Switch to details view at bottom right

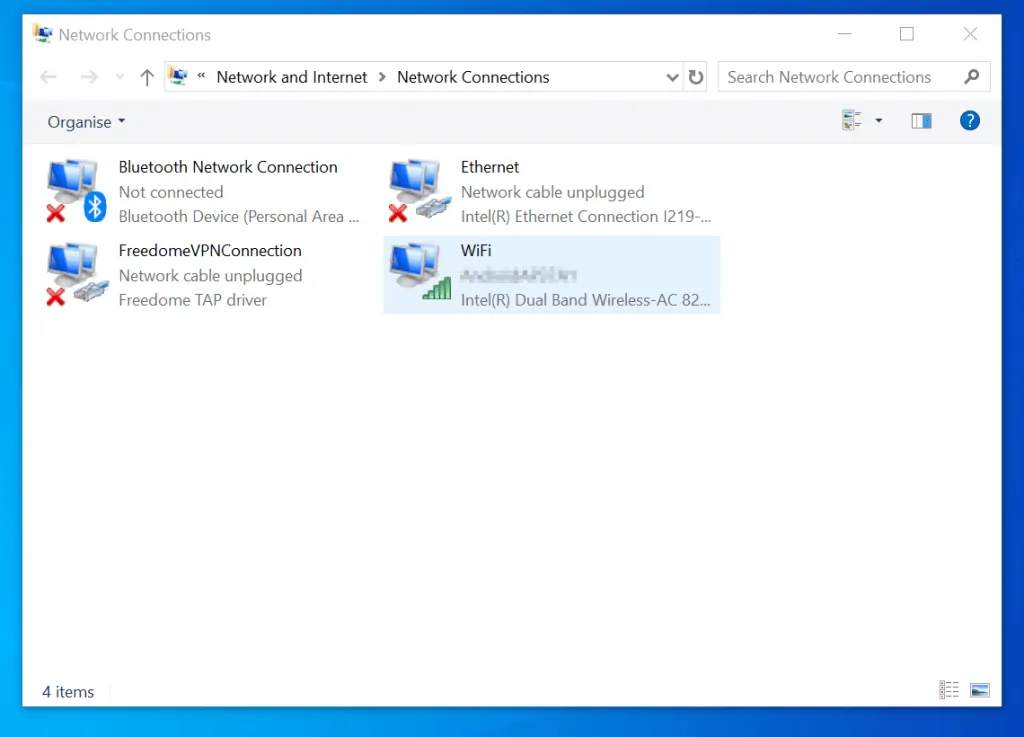coord(948,690)
